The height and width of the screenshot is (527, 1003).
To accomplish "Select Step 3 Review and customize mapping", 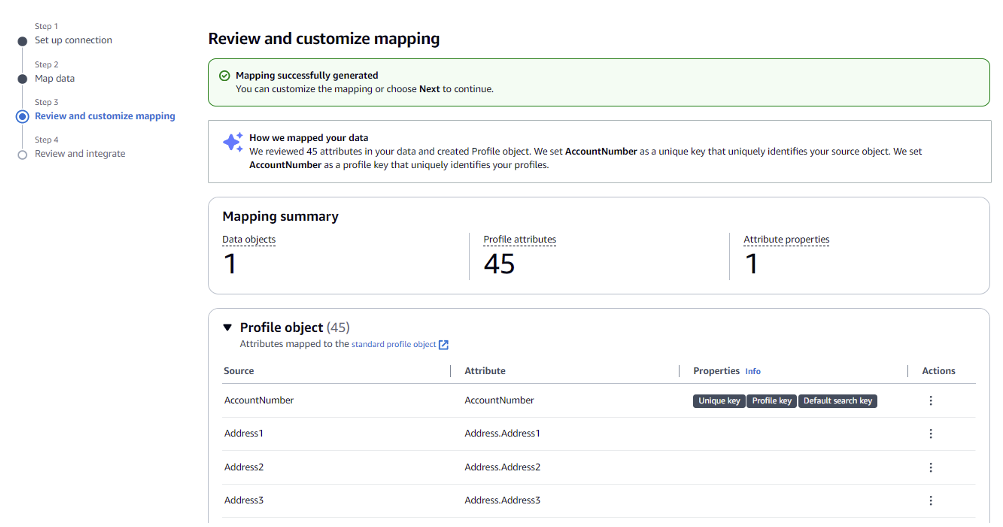I will point(104,117).
